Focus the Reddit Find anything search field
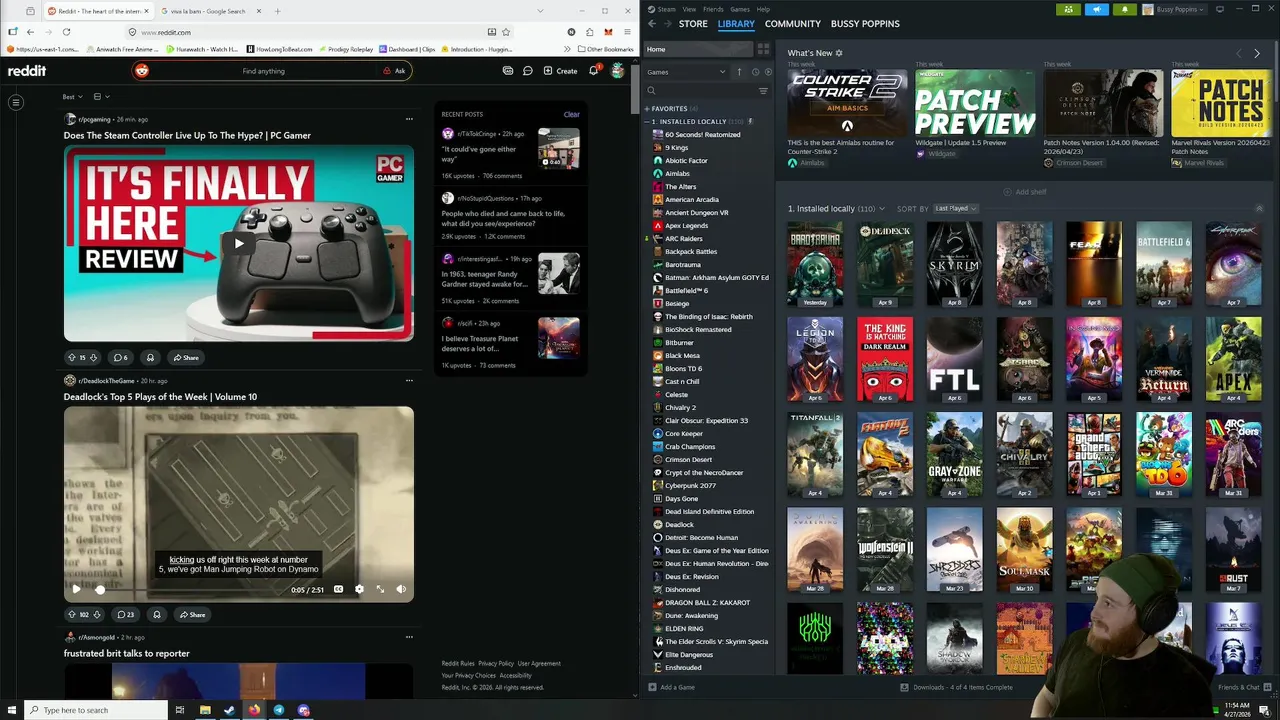This screenshot has width=1280, height=720. [263, 71]
